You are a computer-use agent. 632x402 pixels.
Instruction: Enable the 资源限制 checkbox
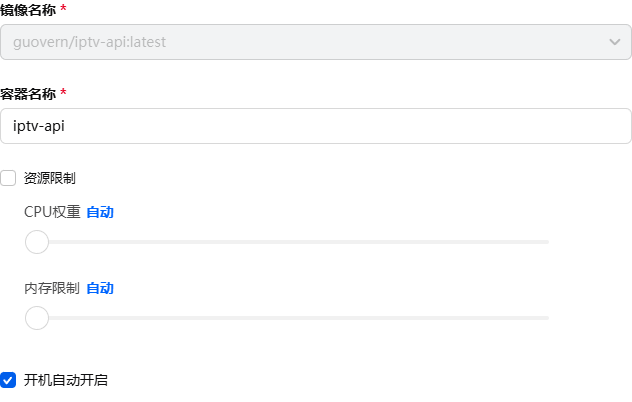(9, 178)
